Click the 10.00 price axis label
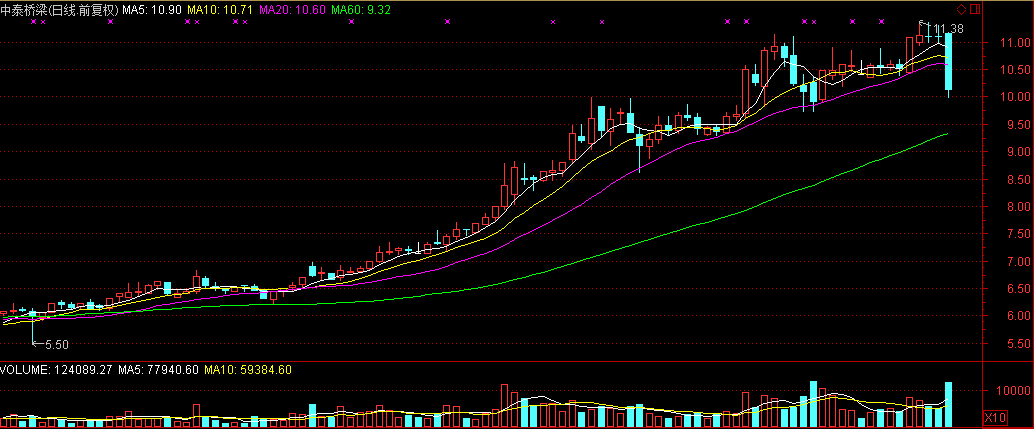 point(1017,97)
